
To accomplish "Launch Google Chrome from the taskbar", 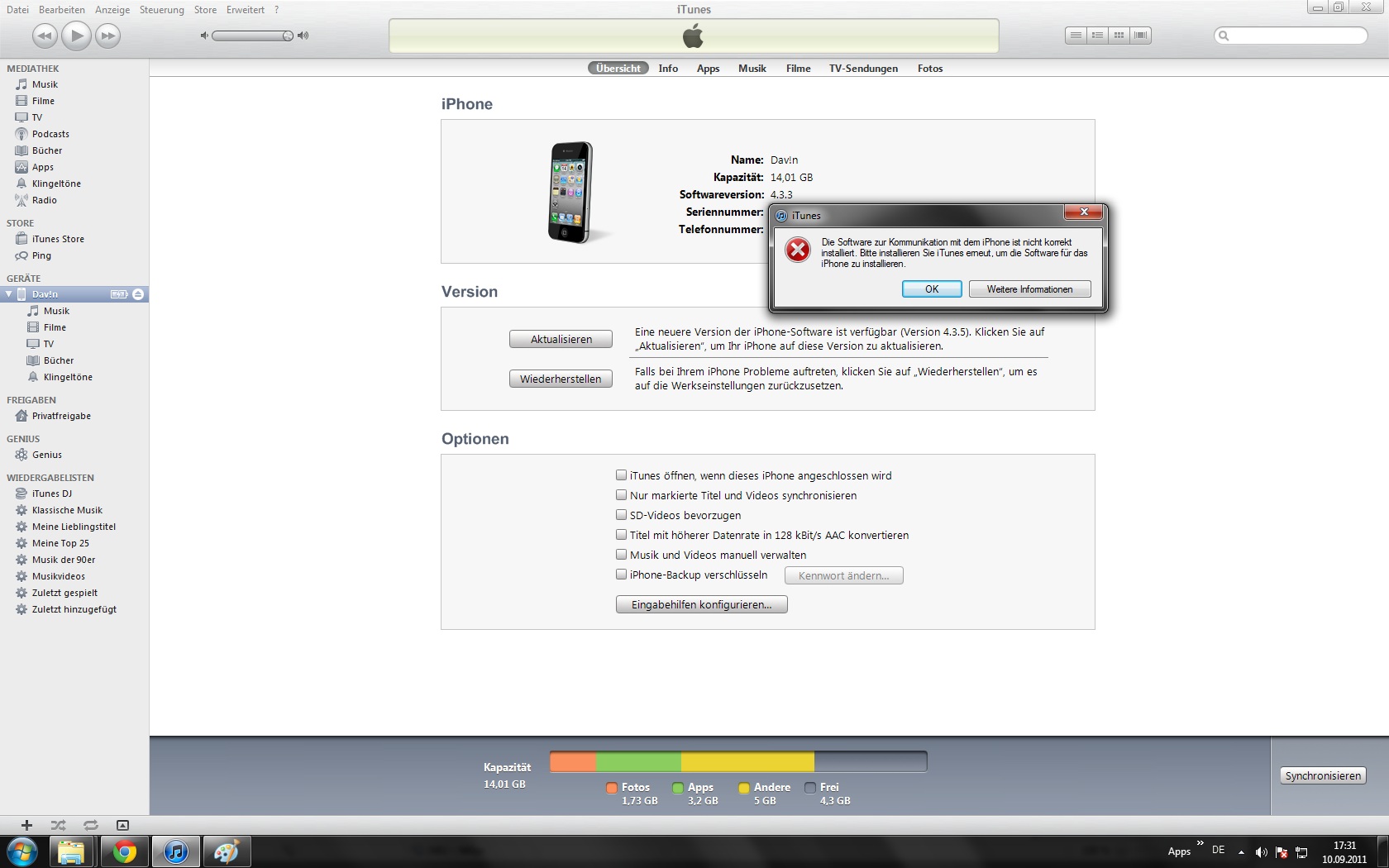I will pyautogui.click(x=125, y=851).
